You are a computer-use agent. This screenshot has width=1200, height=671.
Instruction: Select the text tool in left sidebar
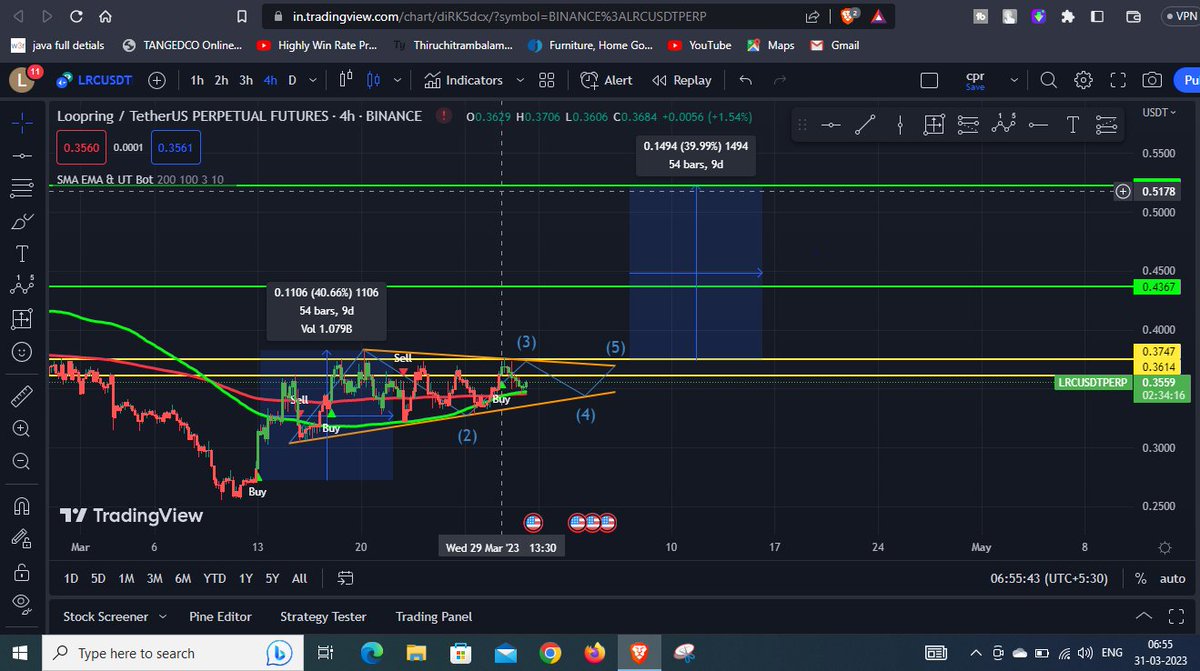pyautogui.click(x=22, y=254)
